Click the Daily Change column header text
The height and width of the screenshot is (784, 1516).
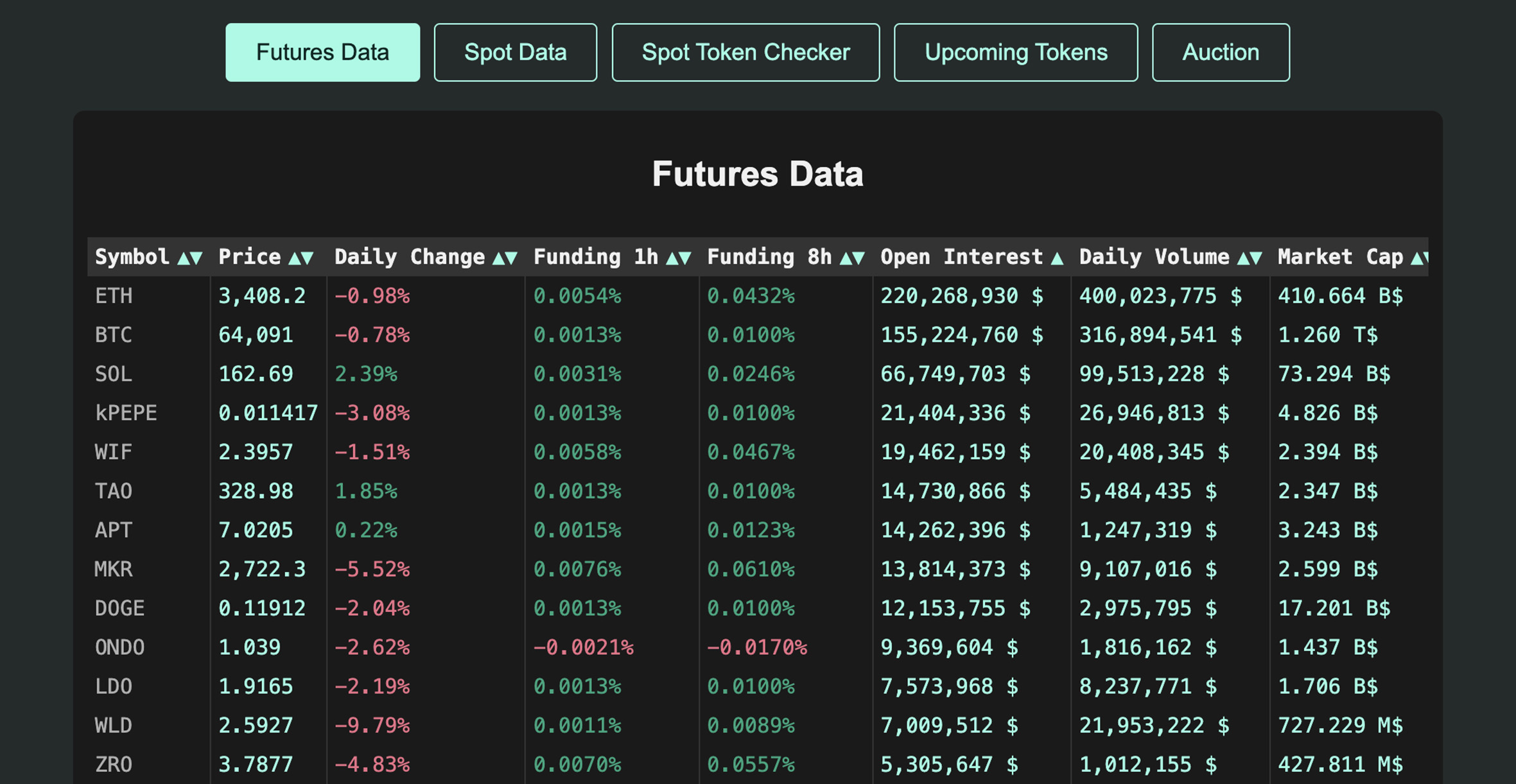click(410, 257)
